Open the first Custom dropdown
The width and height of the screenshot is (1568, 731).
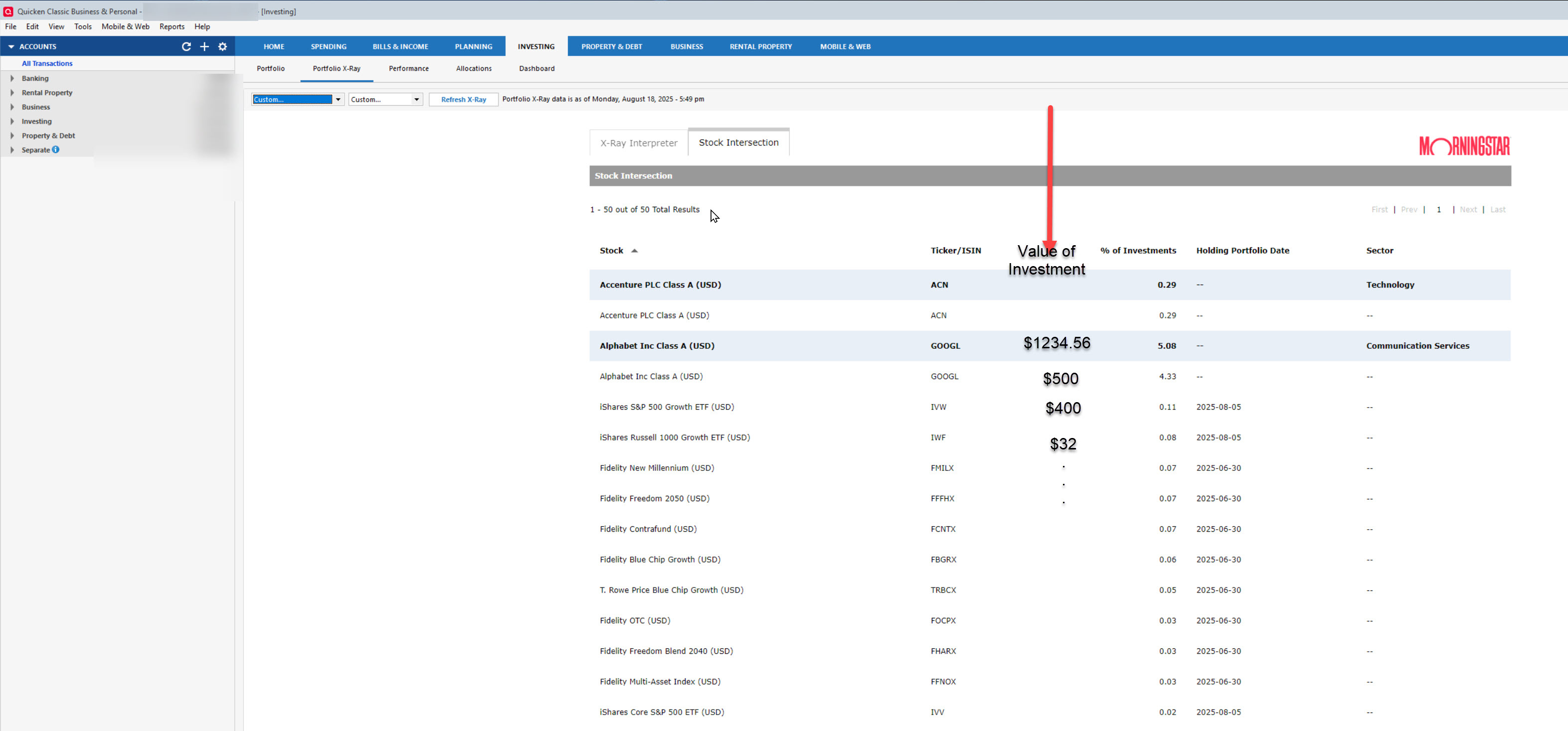338,99
